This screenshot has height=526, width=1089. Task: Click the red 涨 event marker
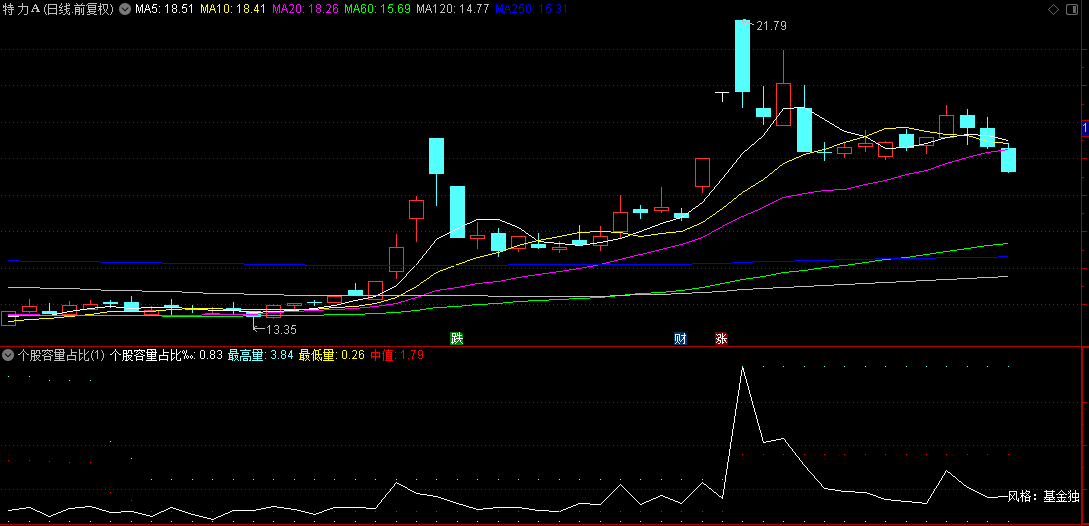coord(722,339)
